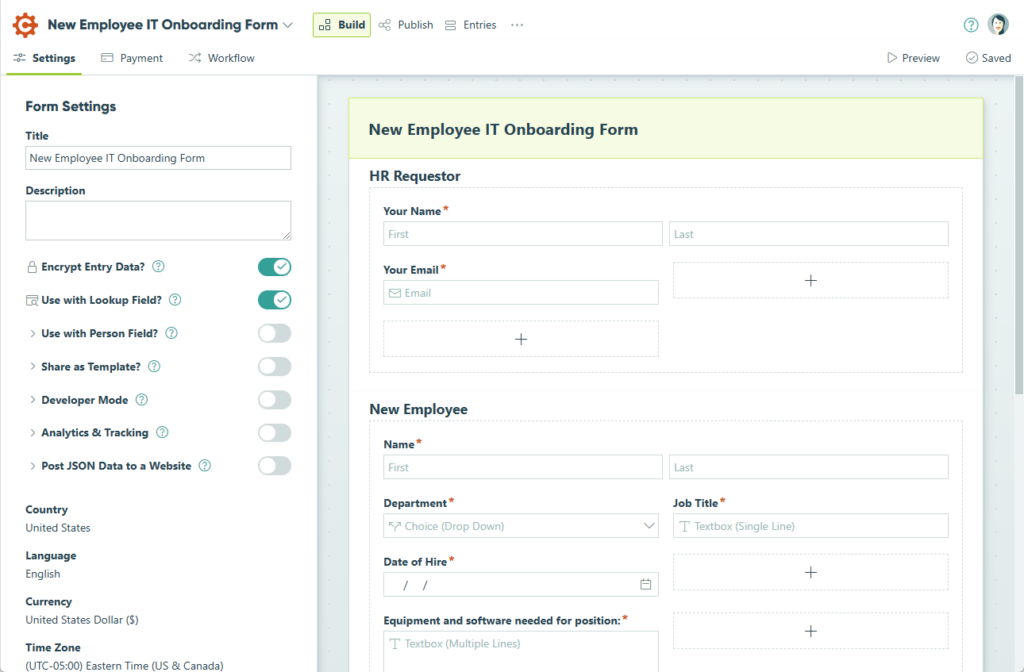Select the New Employee Name First field

coord(522,467)
